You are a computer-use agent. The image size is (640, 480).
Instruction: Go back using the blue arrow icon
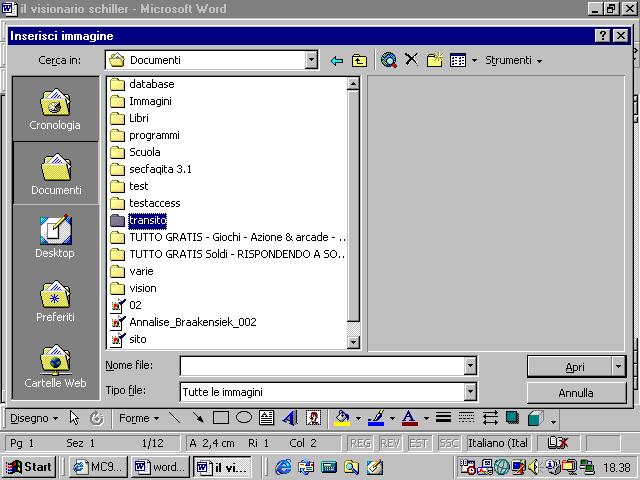pyautogui.click(x=337, y=60)
